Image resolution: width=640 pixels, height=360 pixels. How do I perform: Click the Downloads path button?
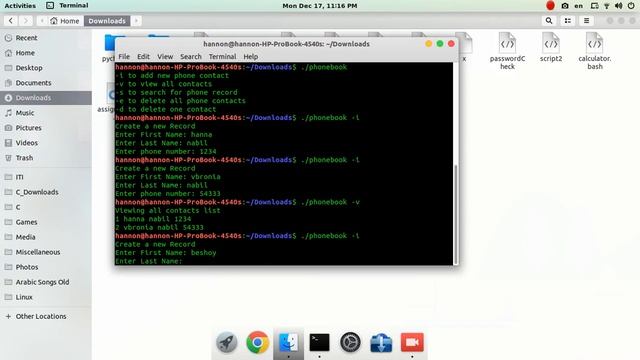(x=107, y=21)
